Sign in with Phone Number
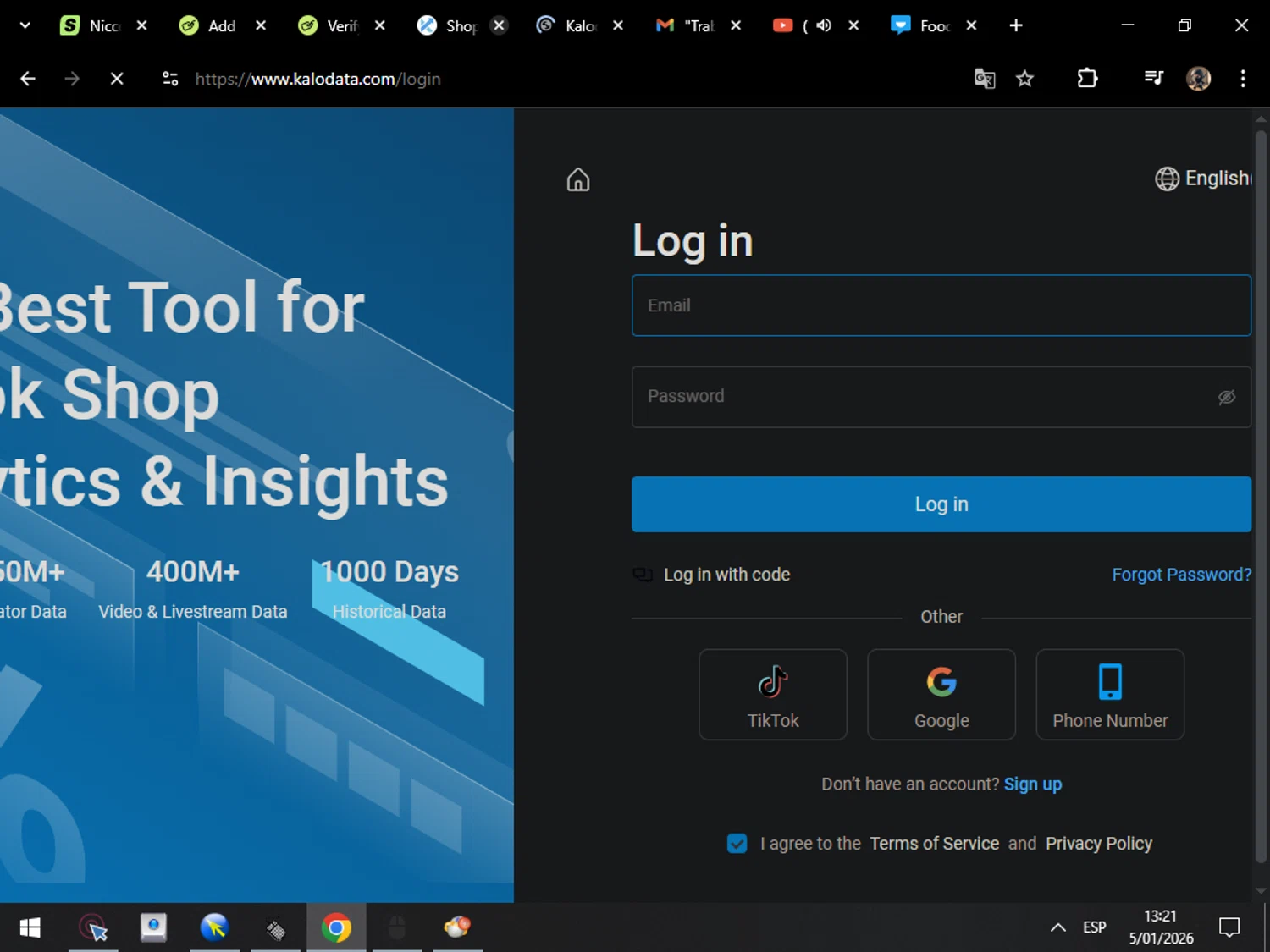 pos(1110,695)
